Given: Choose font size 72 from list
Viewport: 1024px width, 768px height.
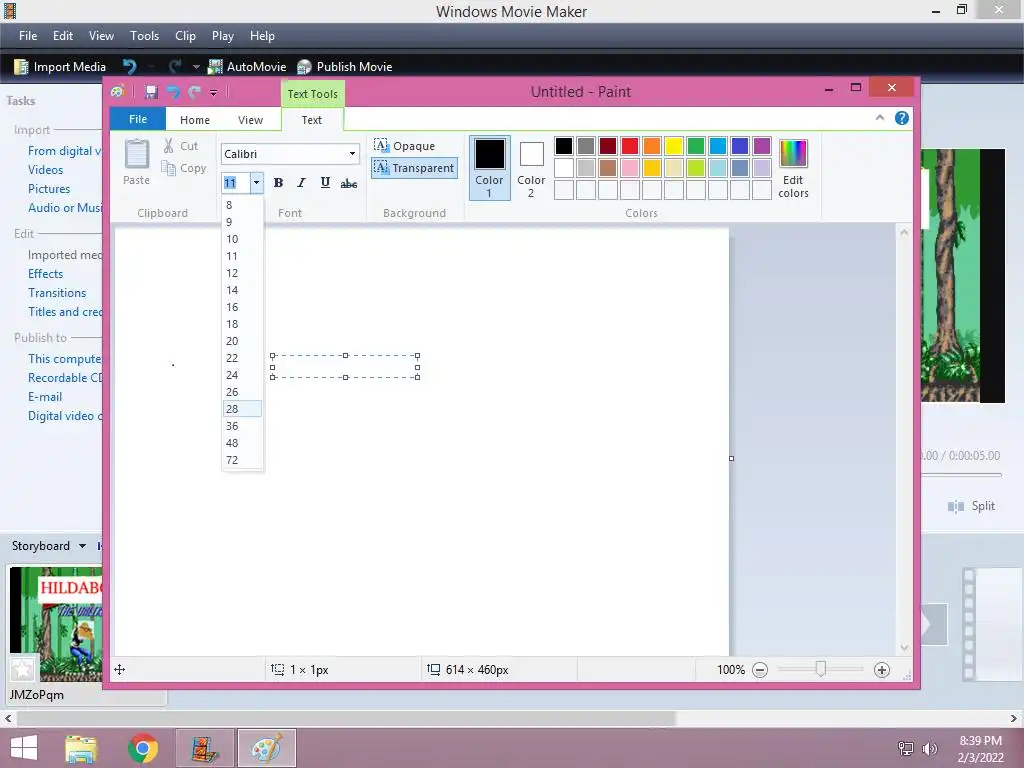Looking at the screenshot, I should pos(242,460).
